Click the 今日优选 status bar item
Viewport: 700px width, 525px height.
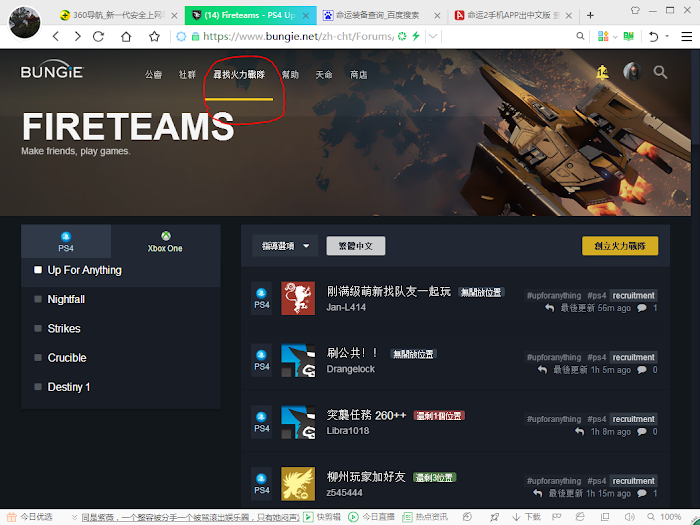30,517
